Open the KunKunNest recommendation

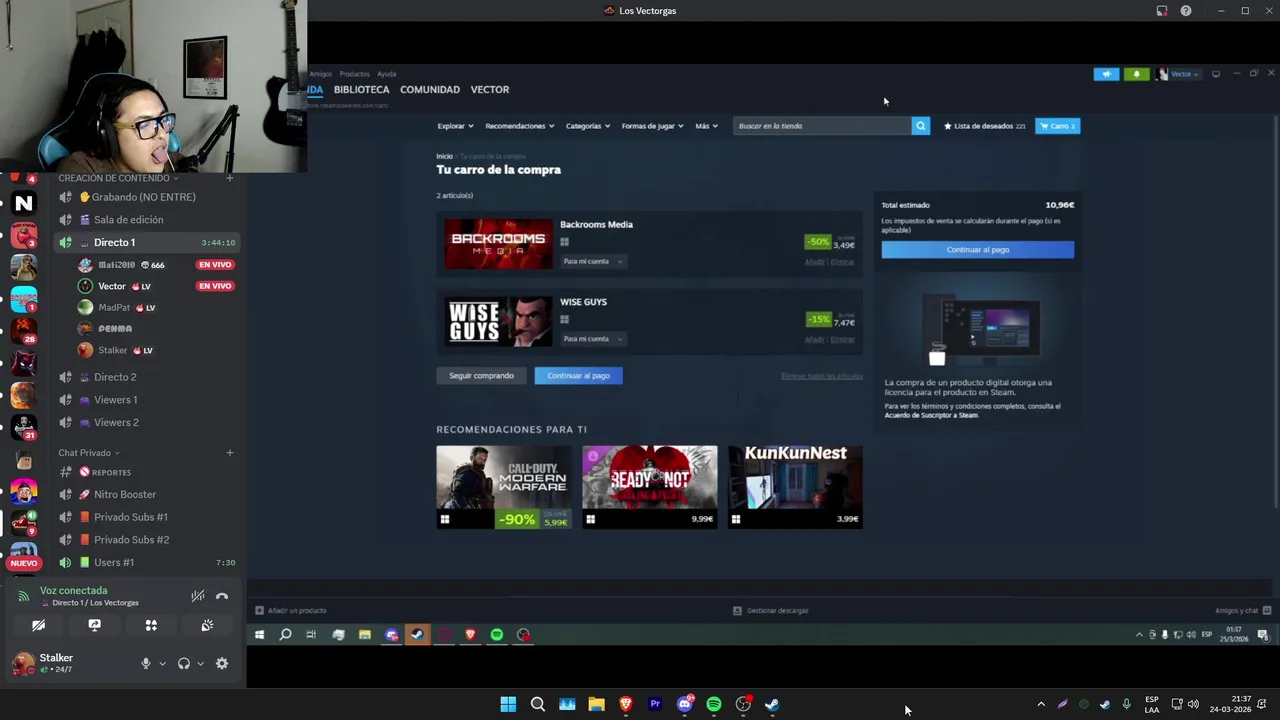(x=795, y=487)
